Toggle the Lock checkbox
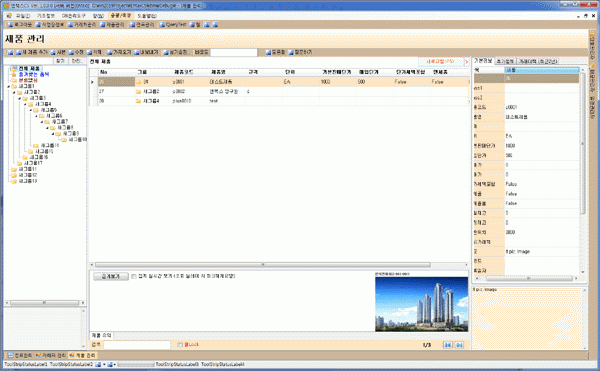This screenshot has height=371, width=600. [x=180, y=345]
